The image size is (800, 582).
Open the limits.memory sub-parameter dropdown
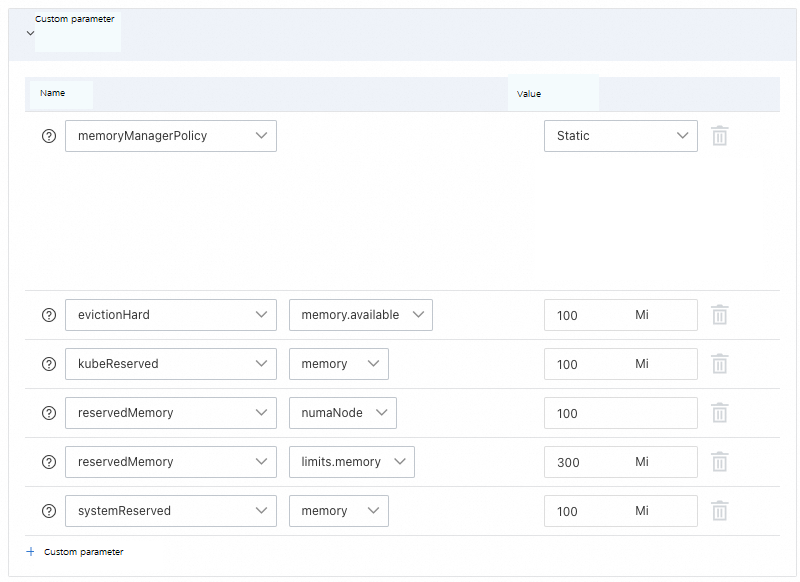click(x=351, y=462)
